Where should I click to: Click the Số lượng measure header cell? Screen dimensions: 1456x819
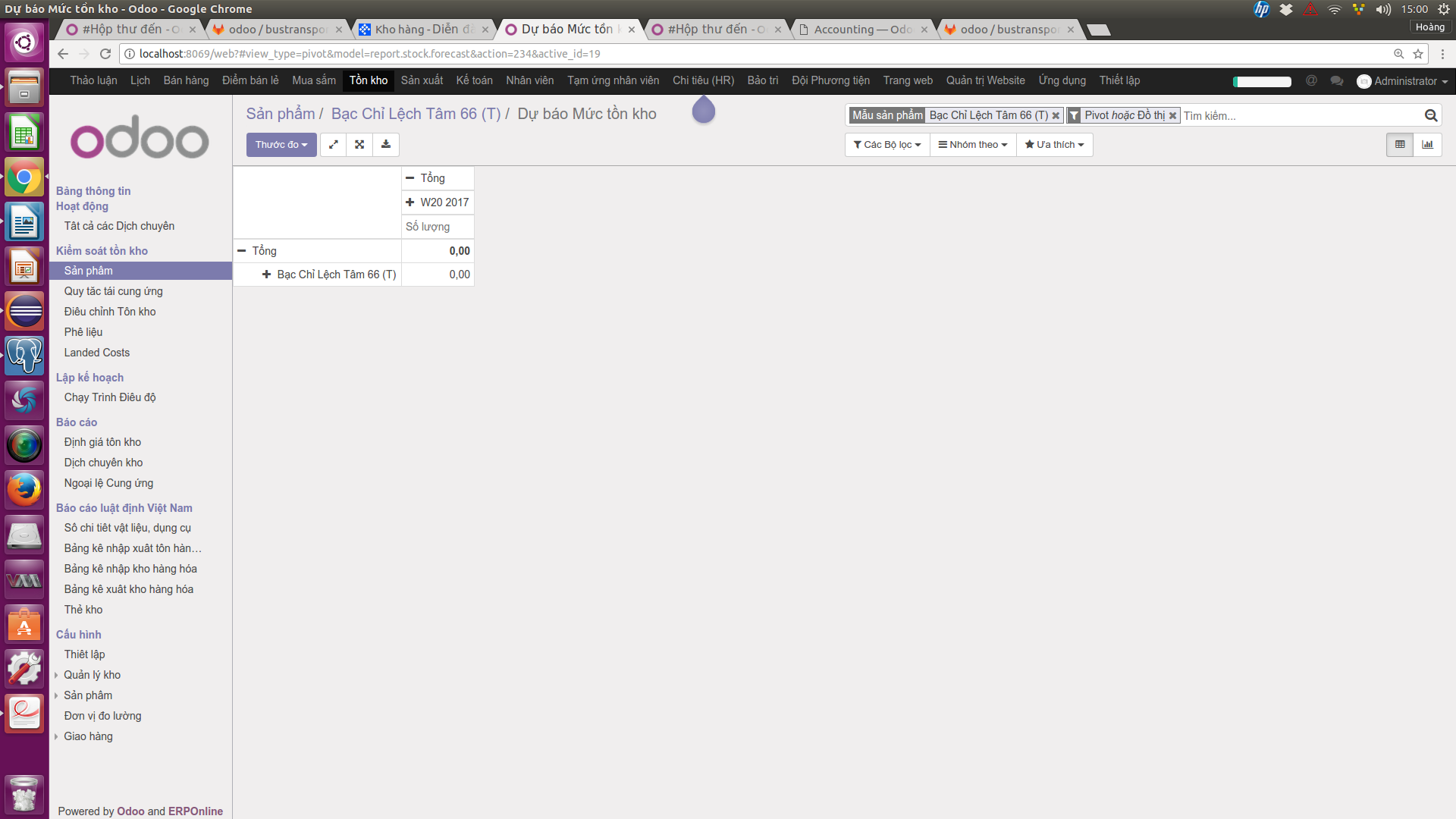438,227
